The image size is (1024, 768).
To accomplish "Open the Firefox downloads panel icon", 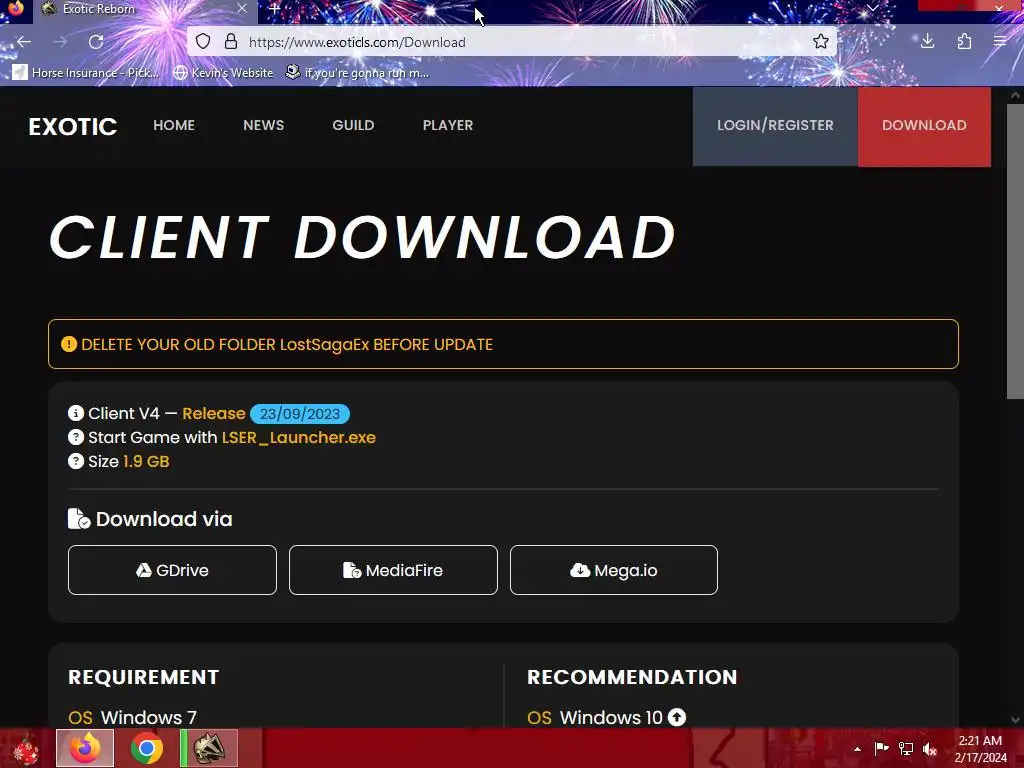I will [x=927, y=42].
